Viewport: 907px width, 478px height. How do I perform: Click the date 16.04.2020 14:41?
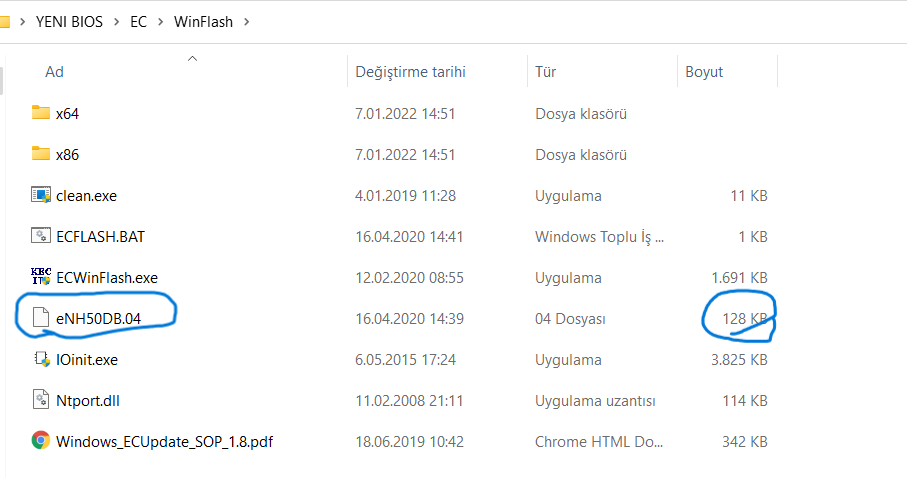(x=409, y=237)
